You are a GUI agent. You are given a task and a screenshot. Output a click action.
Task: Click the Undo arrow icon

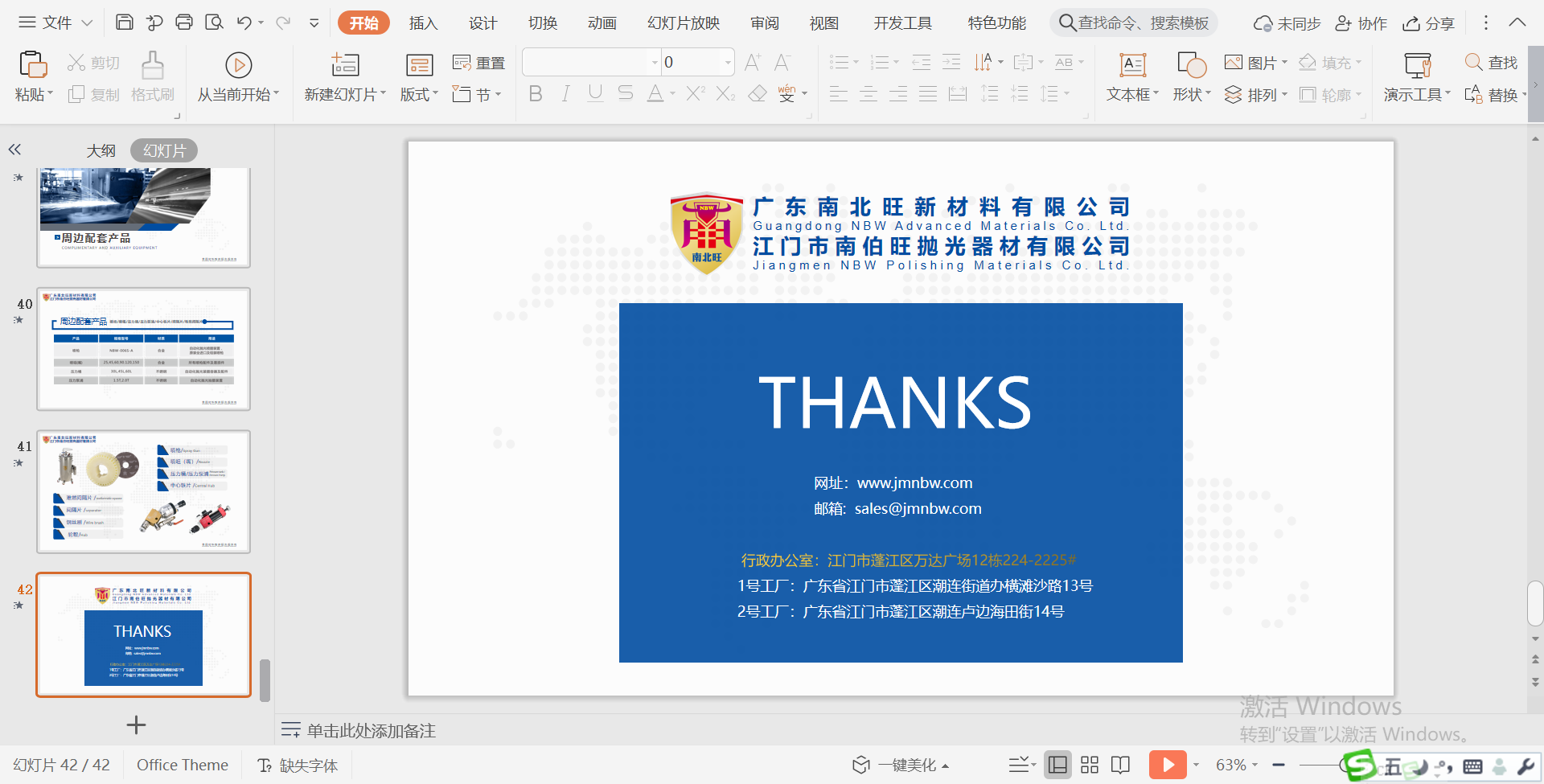click(x=244, y=23)
